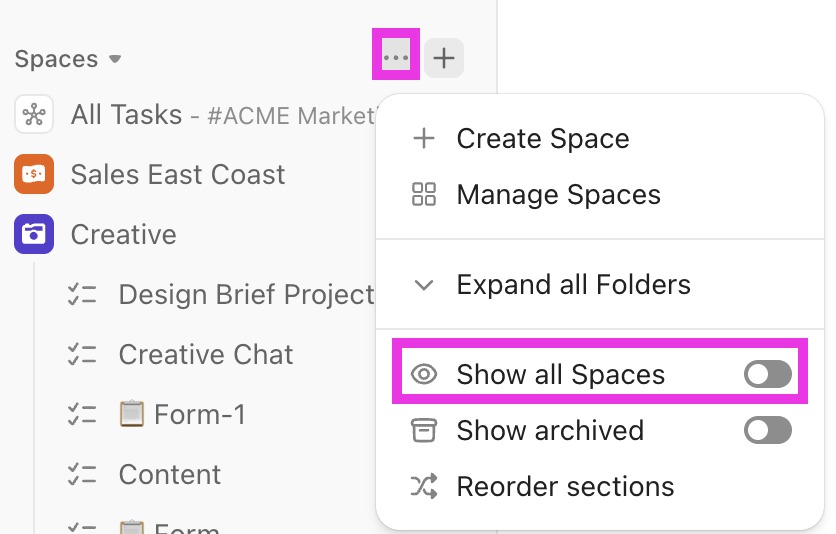Click the plus button beside Spaces
The image size is (836, 534).
coord(444,58)
